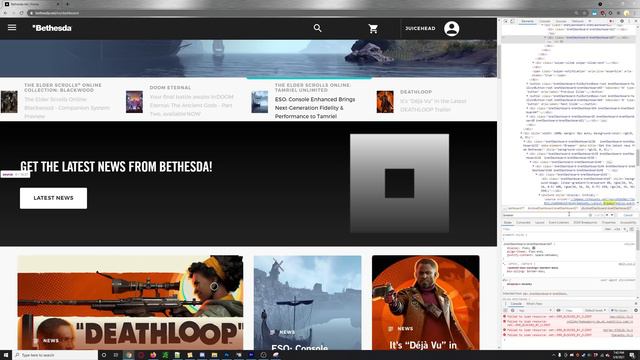Select the What's New drawer tab
This screenshot has width=640, height=360.
tap(534, 304)
